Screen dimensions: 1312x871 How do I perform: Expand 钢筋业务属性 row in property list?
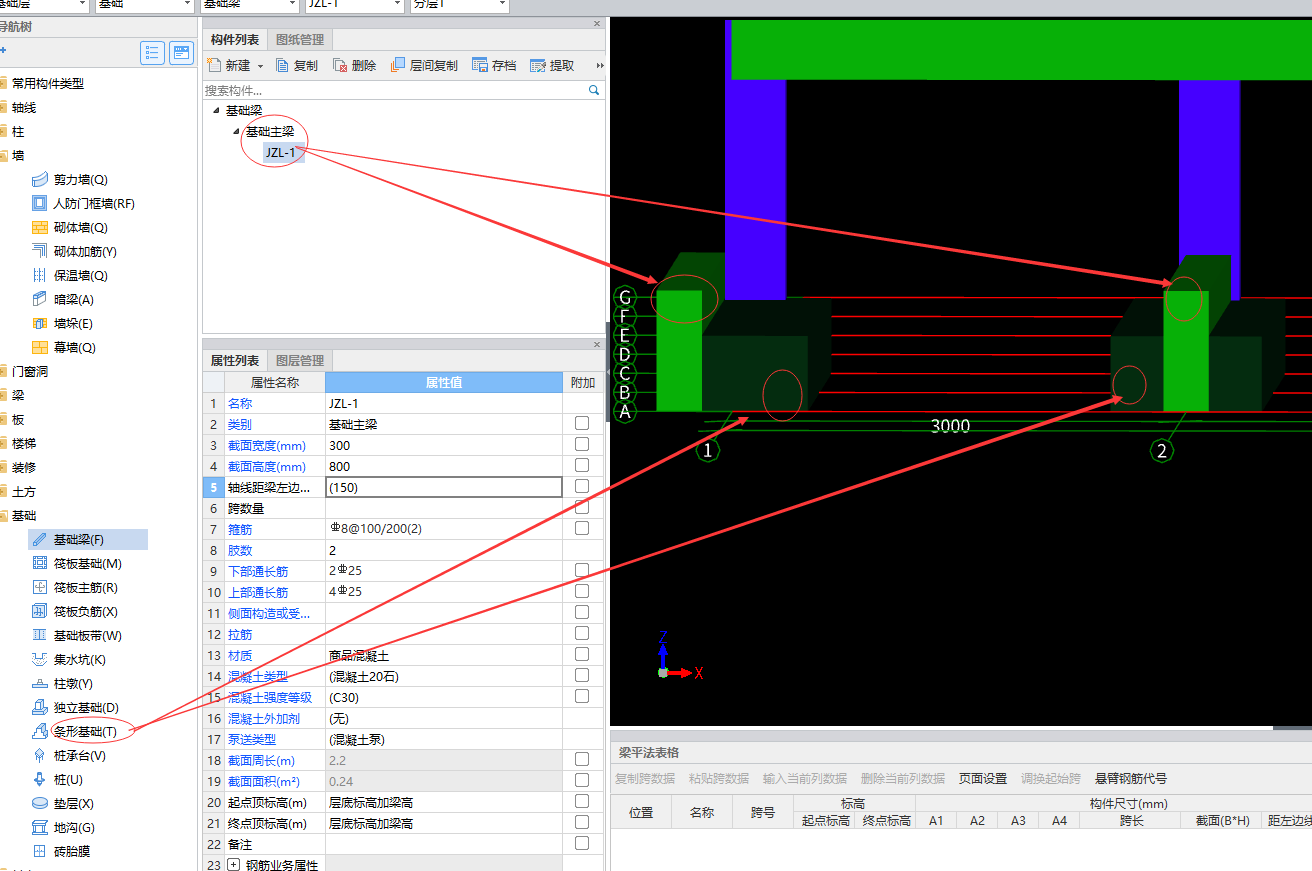234,865
